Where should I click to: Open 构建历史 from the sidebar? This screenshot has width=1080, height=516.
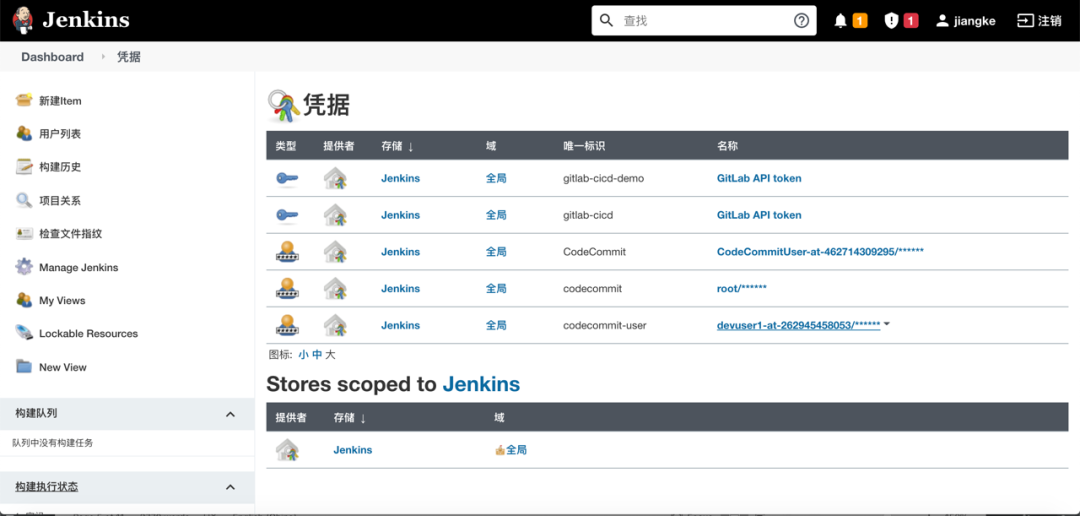pyautogui.click(x=60, y=167)
